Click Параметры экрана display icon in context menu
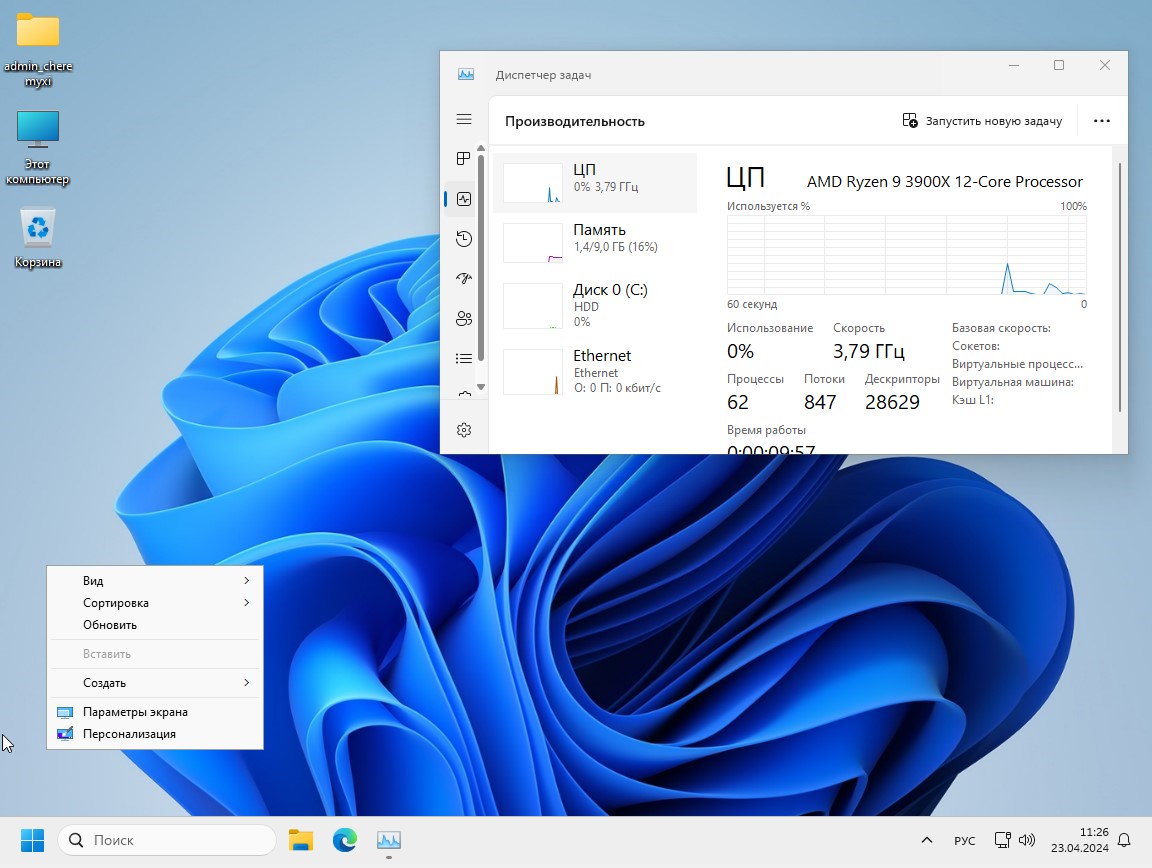Viewport: 1152px width, 868px height. click(x=65, y=712)
